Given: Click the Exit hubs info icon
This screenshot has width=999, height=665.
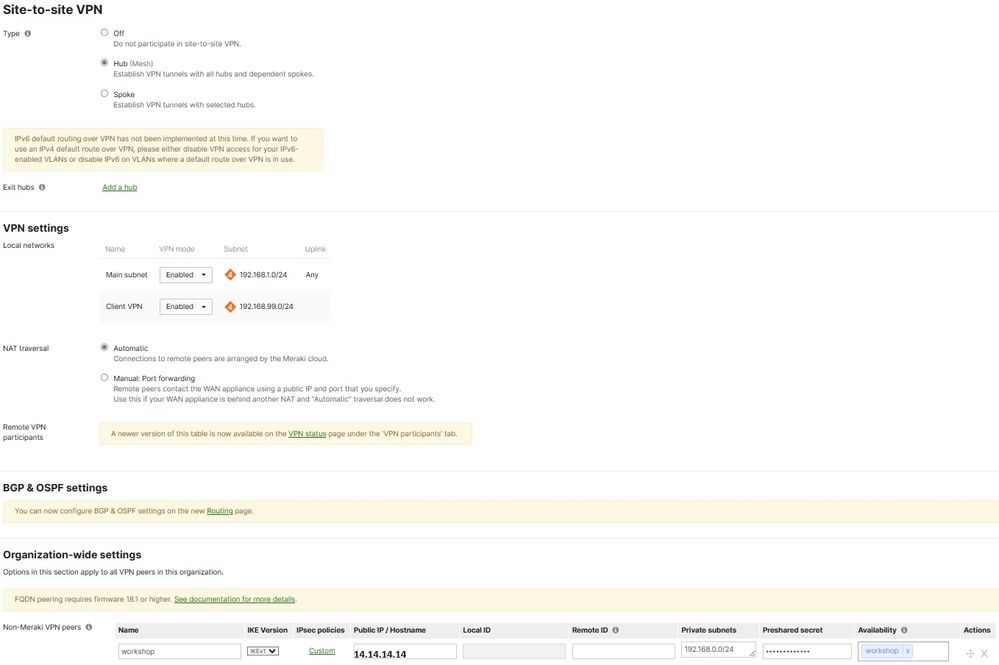Looking at the screenshot, I should [x=42, y=187].
